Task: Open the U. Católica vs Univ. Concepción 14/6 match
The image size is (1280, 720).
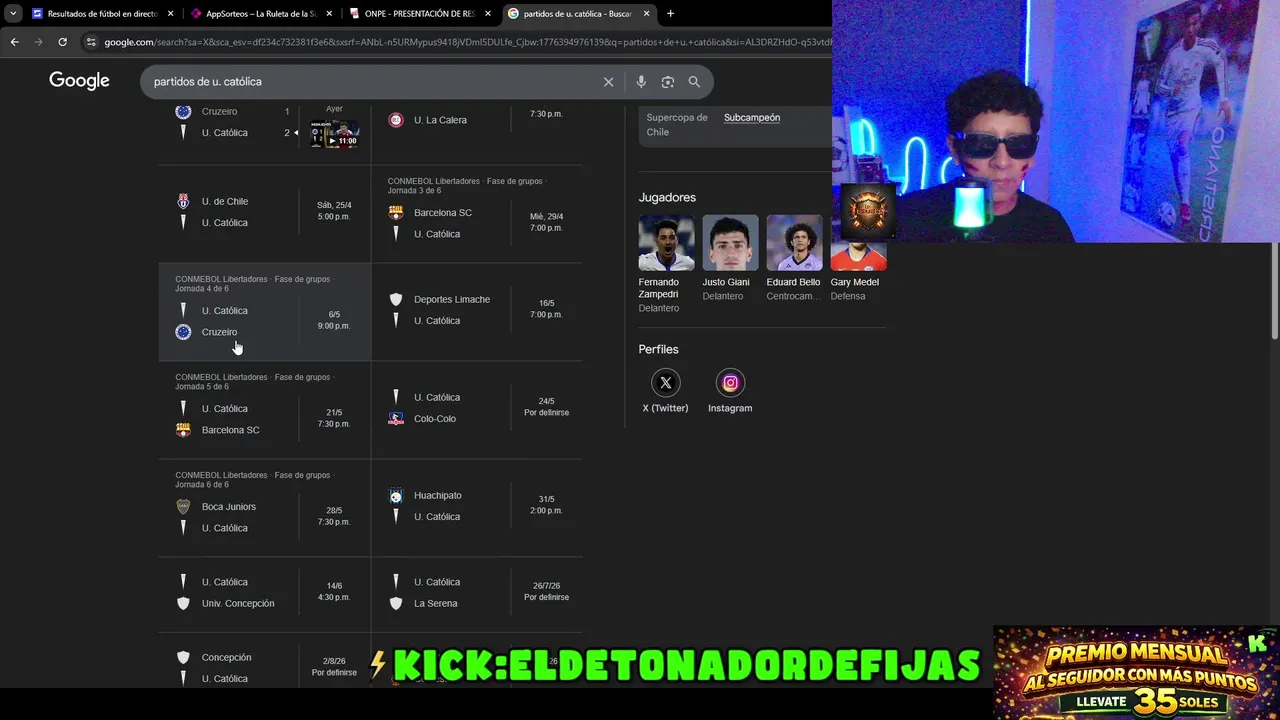Action: 264,593
